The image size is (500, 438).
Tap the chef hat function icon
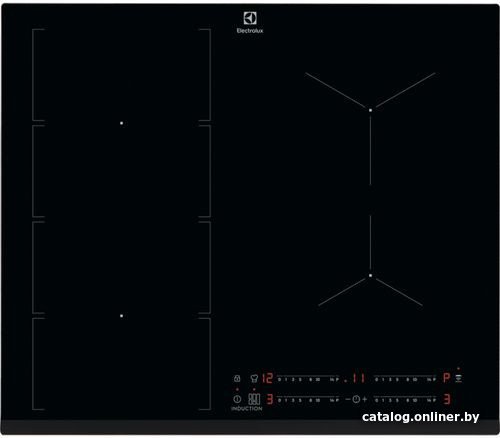pos(254,378)
